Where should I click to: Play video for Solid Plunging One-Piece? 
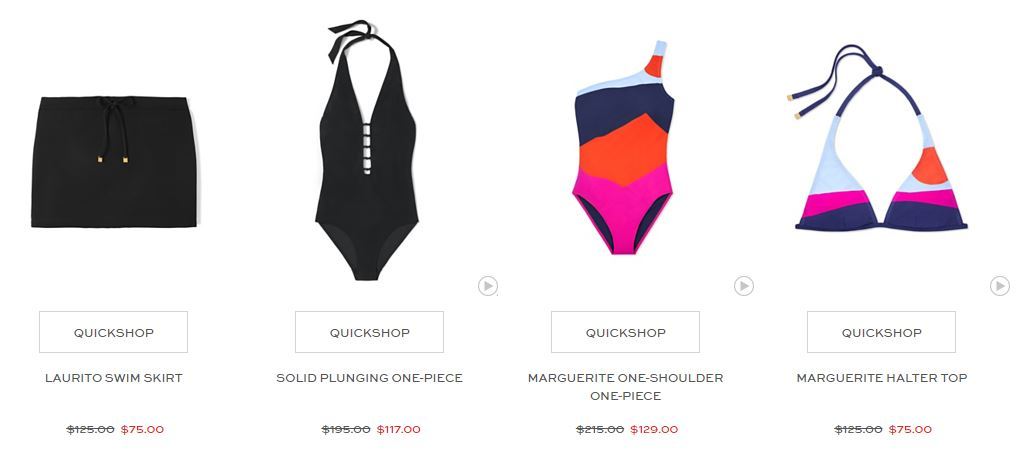488,286
